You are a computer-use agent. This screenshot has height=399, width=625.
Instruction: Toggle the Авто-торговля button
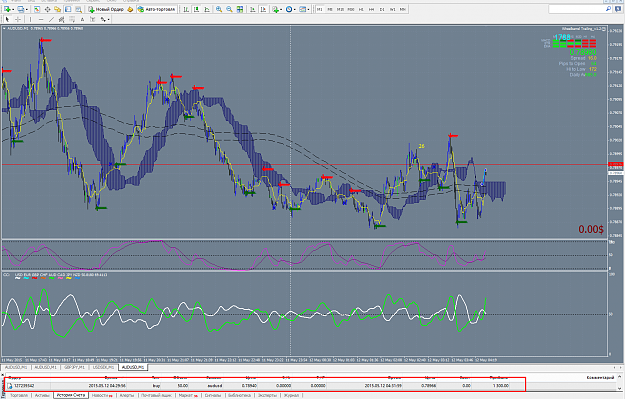(x=156, y=9)
